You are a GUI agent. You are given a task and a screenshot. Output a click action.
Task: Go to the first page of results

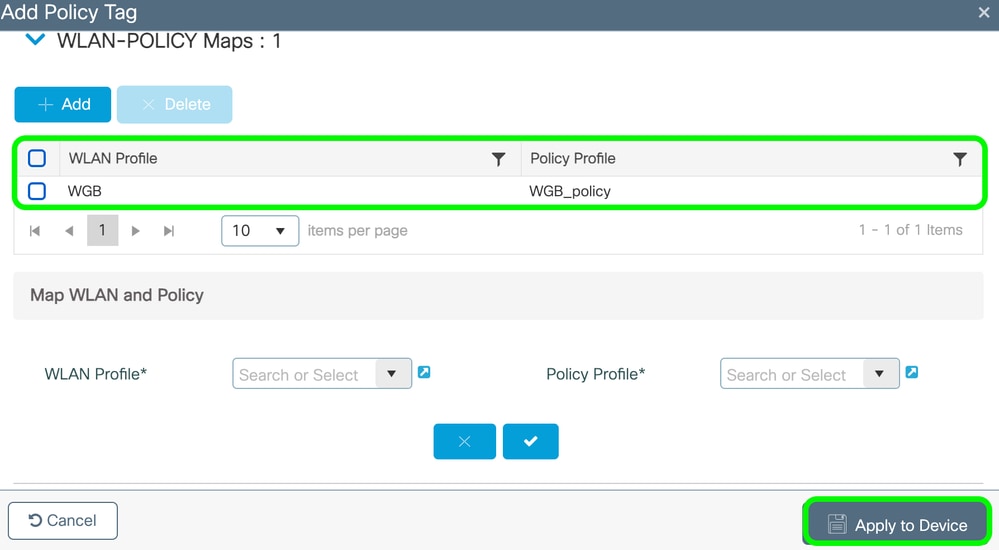coord(35,231)
